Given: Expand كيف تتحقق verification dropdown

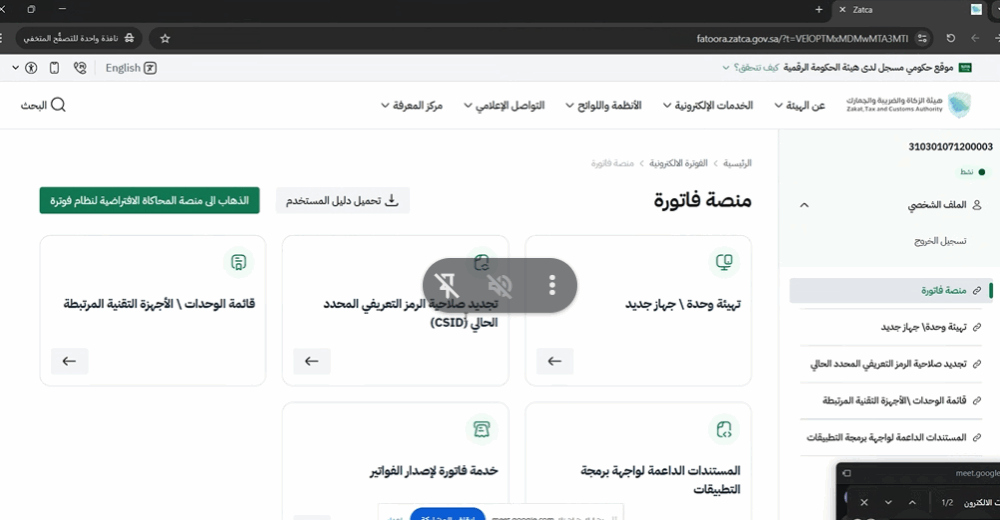Looking at the screenshot, I should click(751, 68).
